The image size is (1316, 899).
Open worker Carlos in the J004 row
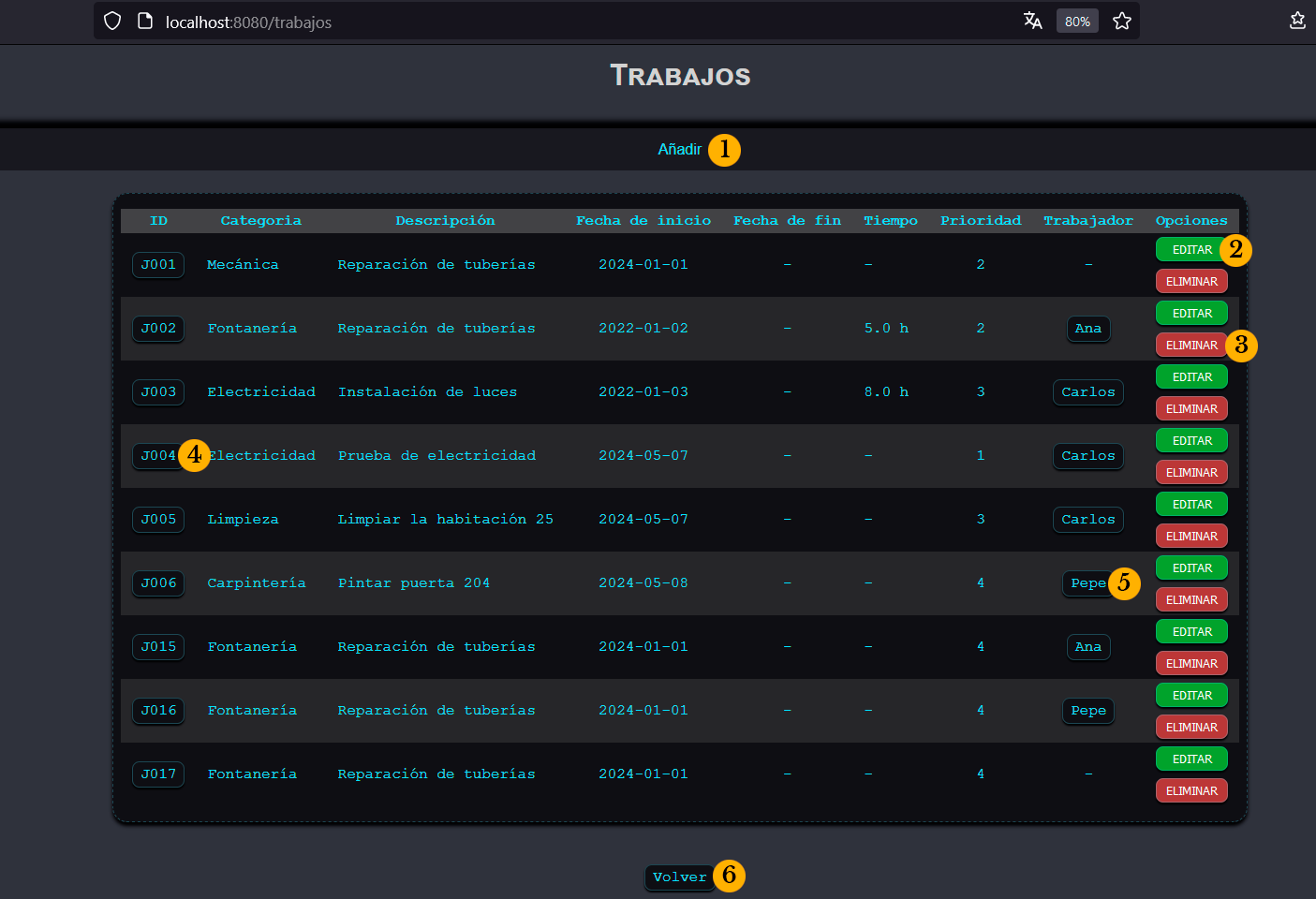[1088, 456]
